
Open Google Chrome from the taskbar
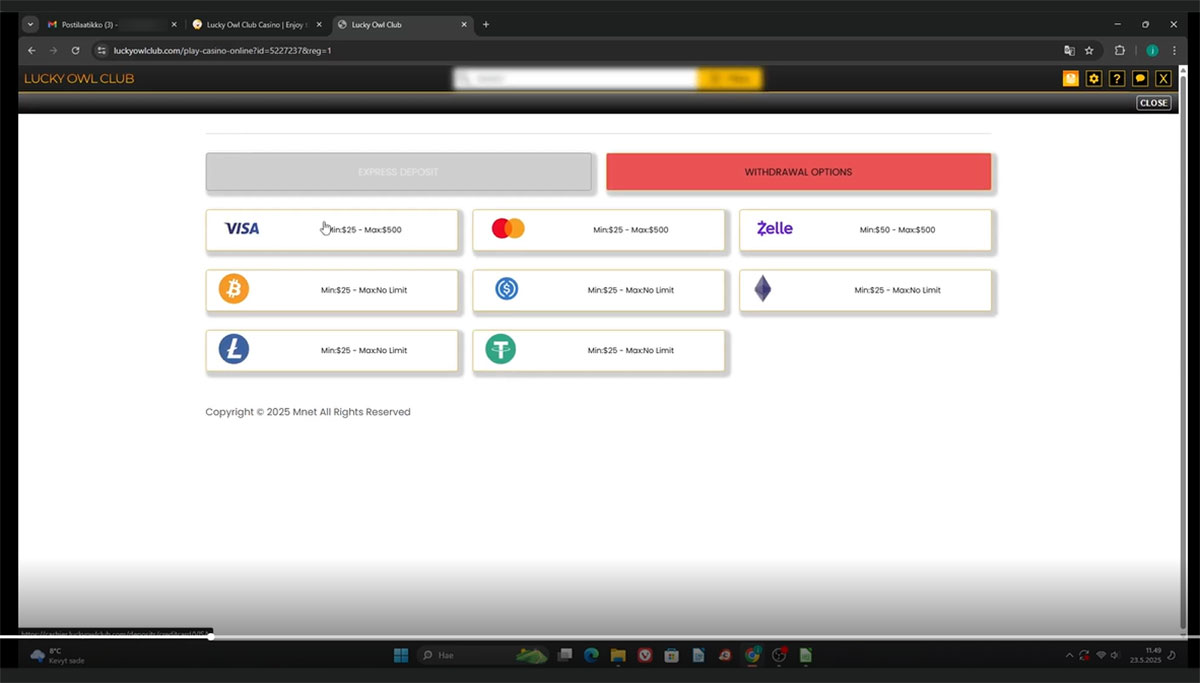752,655
